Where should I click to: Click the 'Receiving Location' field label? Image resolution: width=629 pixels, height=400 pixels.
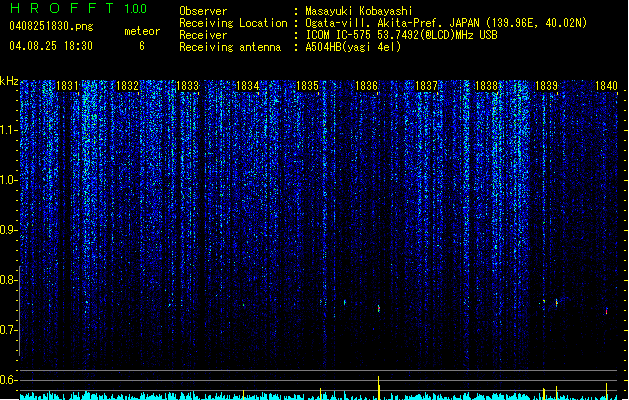233,23
